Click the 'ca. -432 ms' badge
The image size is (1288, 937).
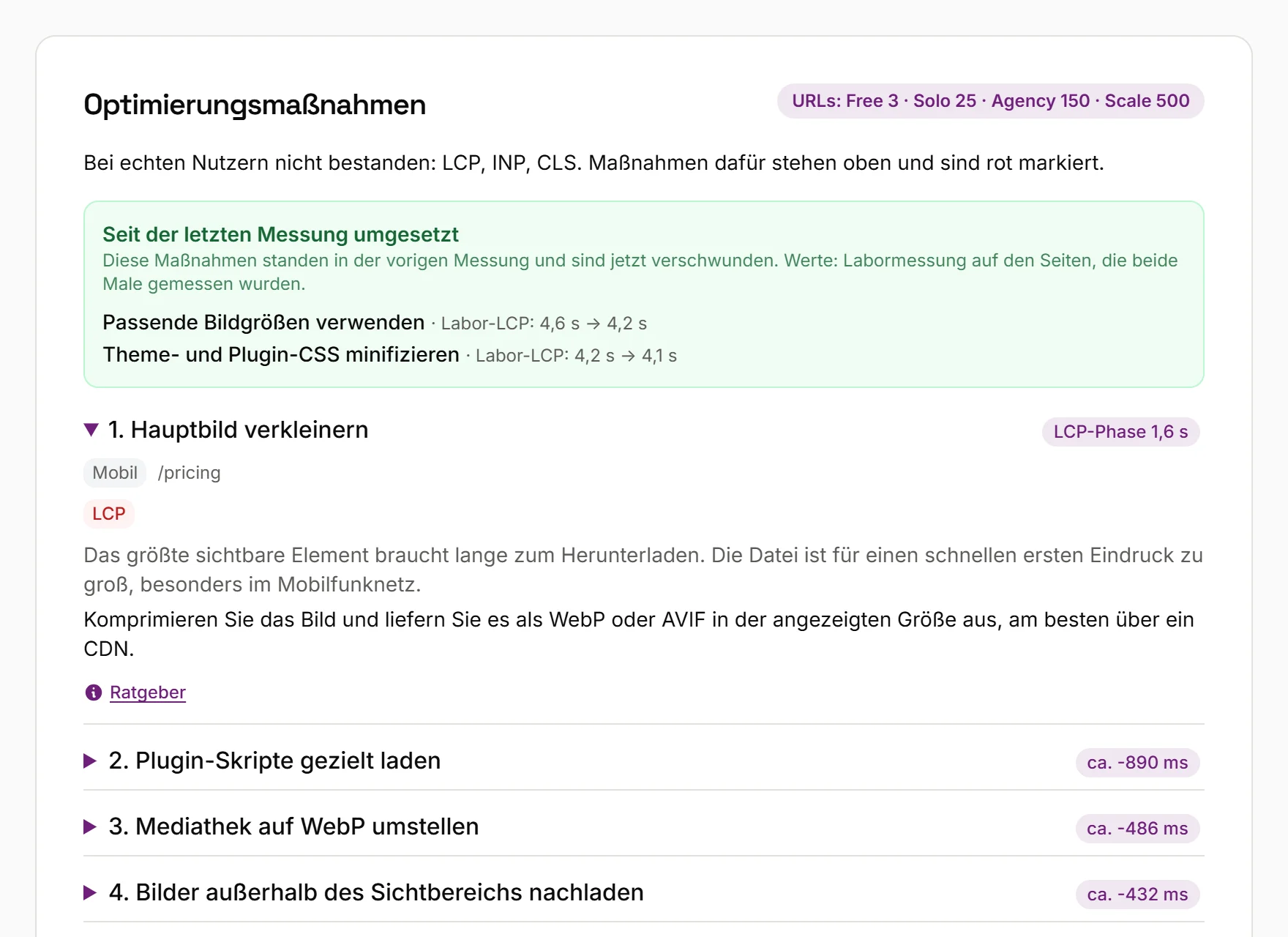click(x=1137, y=895)
